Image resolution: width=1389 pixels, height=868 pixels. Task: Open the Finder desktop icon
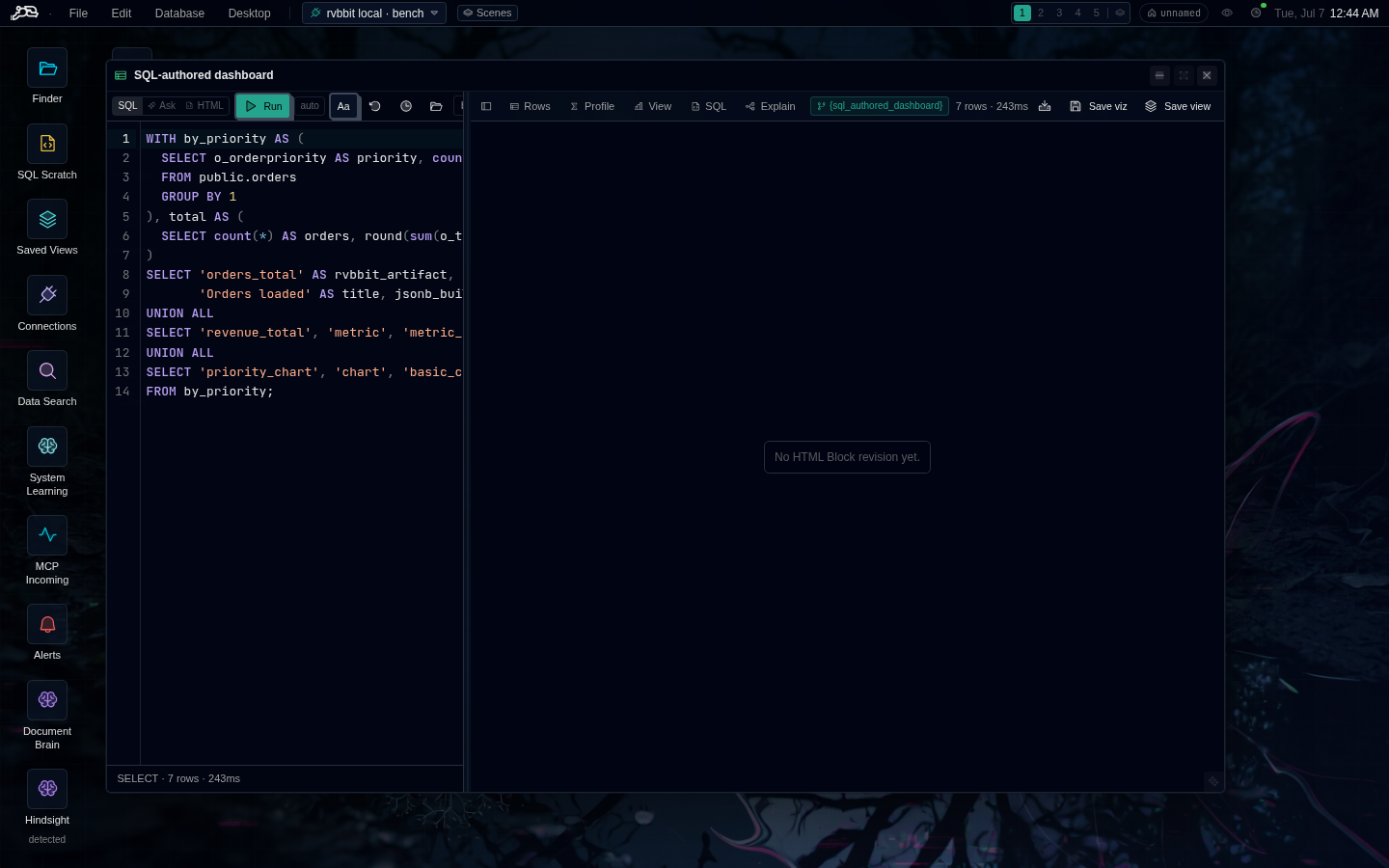coord(47,68)
